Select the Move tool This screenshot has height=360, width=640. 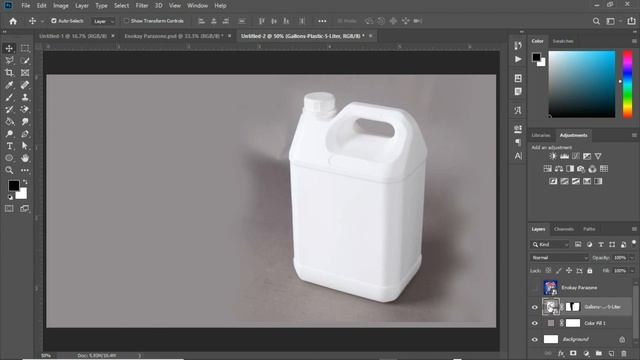coord(9,48)
